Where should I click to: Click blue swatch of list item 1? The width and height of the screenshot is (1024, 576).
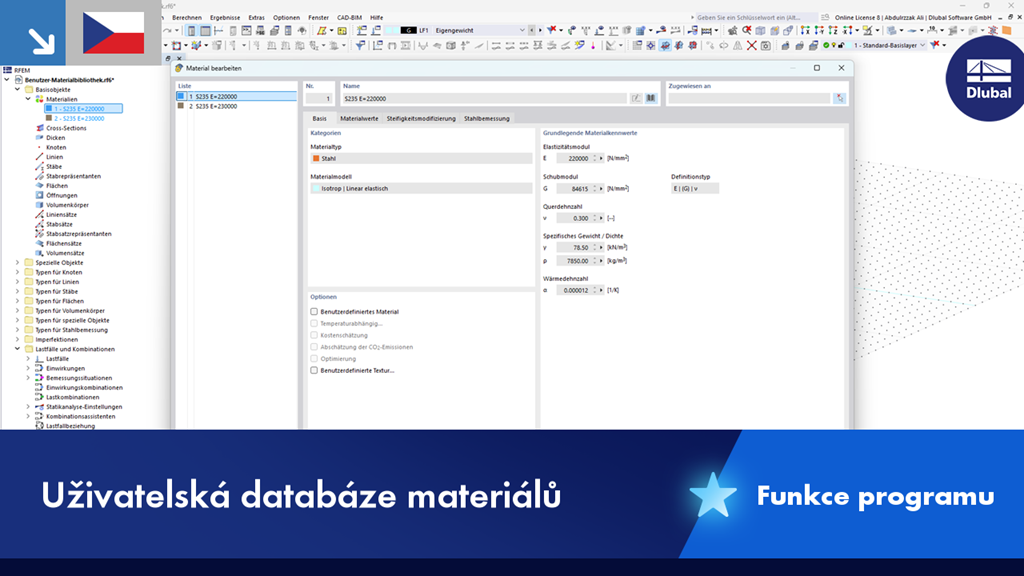pos(181,96)
